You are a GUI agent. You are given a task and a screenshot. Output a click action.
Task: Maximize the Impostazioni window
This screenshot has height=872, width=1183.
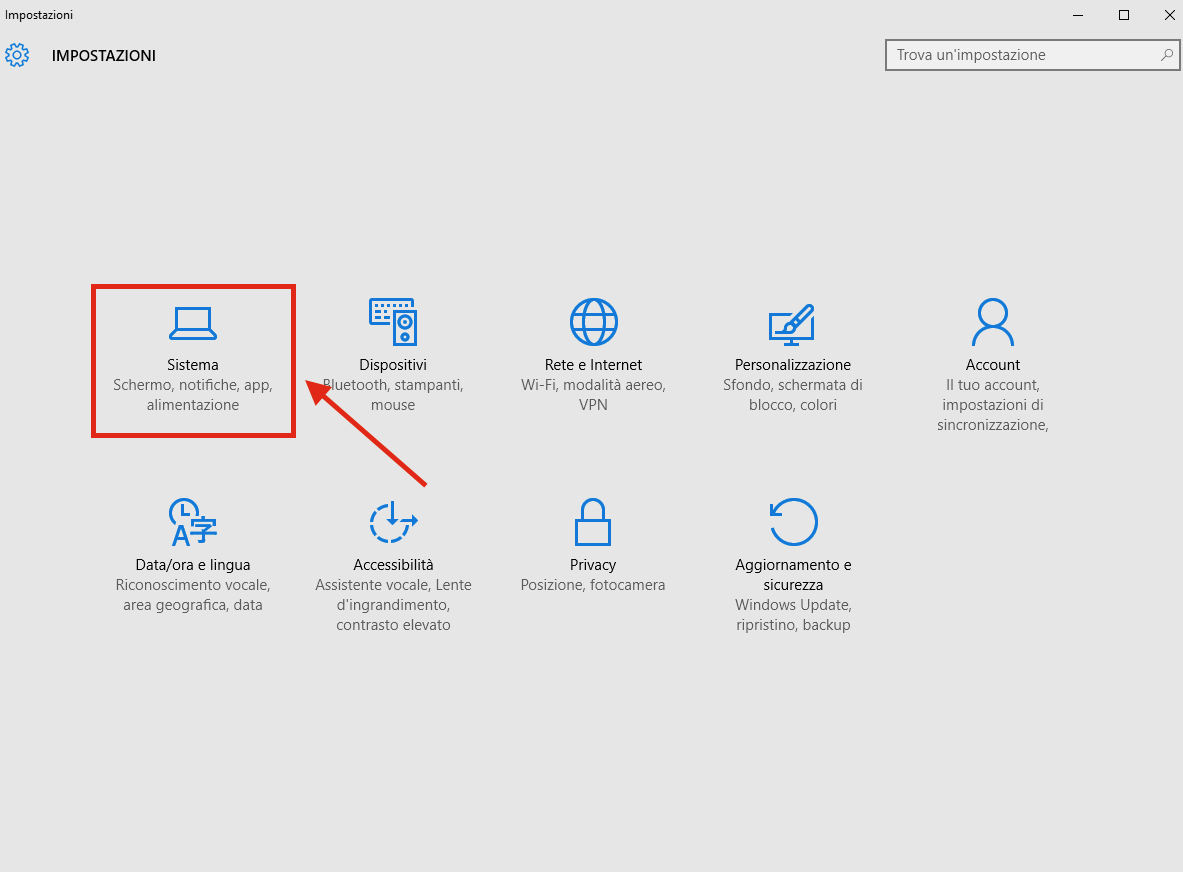click(1123, 15)
